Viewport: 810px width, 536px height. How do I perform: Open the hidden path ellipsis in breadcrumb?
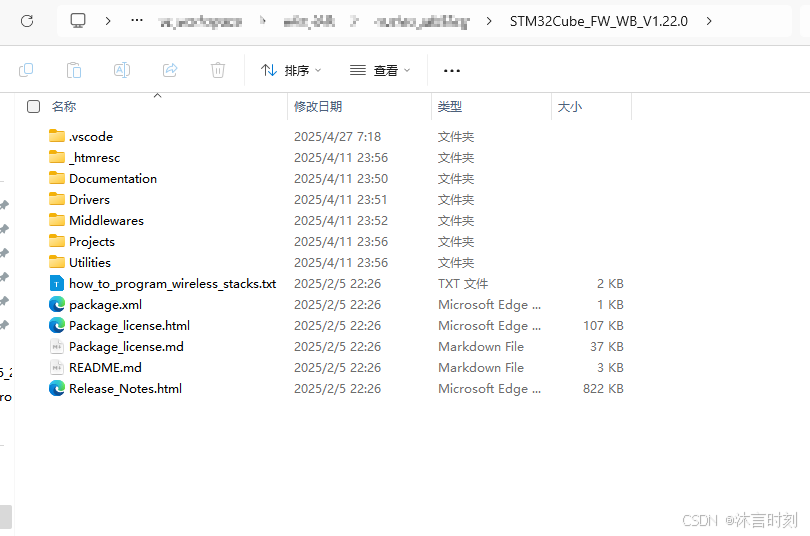[x=137, y=21]
